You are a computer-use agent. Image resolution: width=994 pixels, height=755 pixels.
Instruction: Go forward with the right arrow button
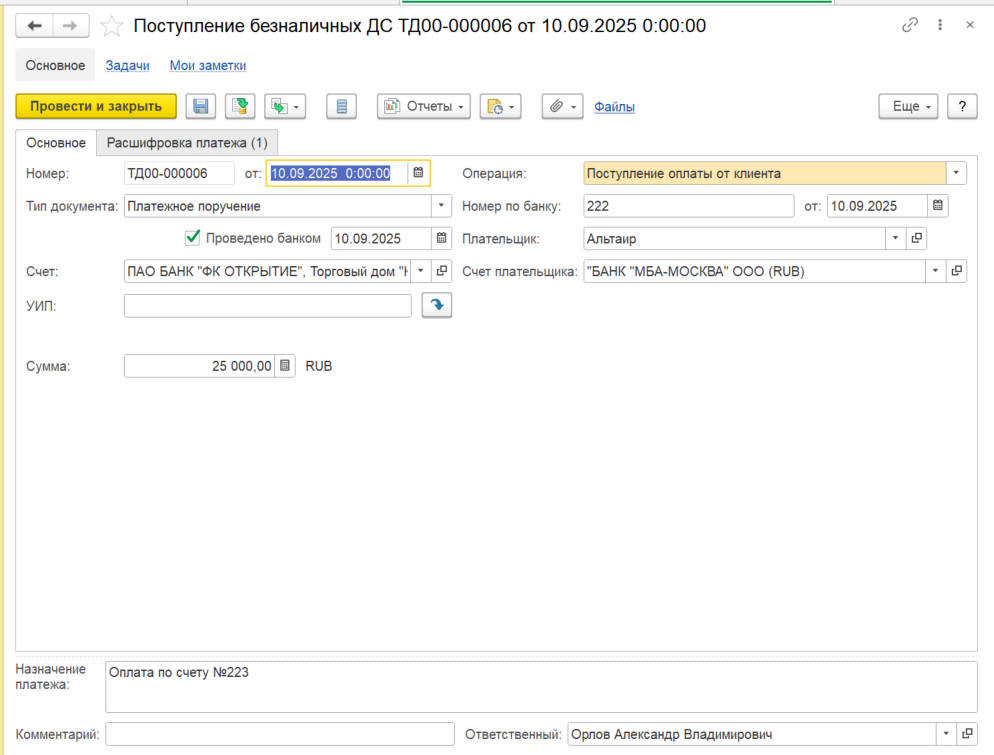(70, 26)
